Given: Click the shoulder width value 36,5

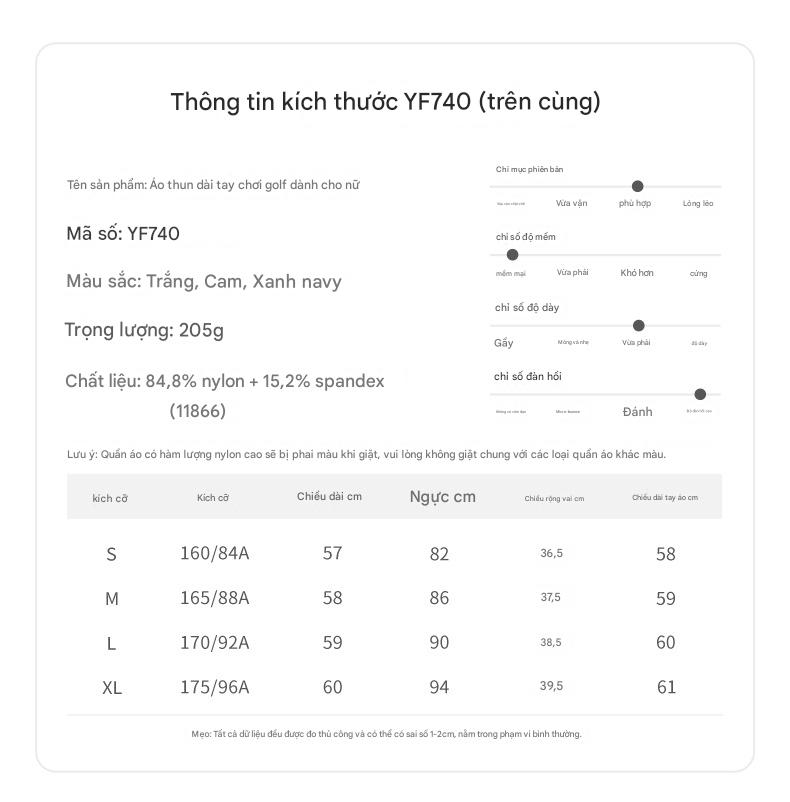Looking at the screenshot, I should pos(551,553).
